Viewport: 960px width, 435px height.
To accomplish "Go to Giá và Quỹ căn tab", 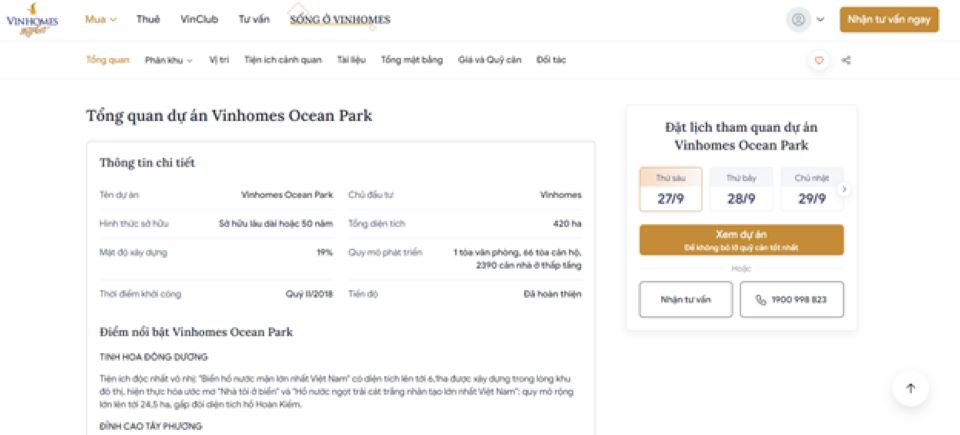I will tap(490, 60).
